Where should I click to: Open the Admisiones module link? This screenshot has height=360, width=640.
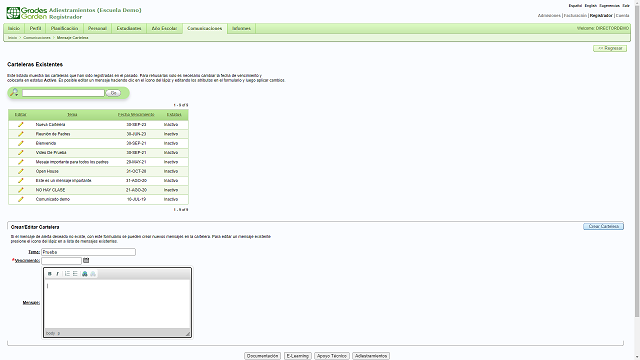click(x=549, y=16)
